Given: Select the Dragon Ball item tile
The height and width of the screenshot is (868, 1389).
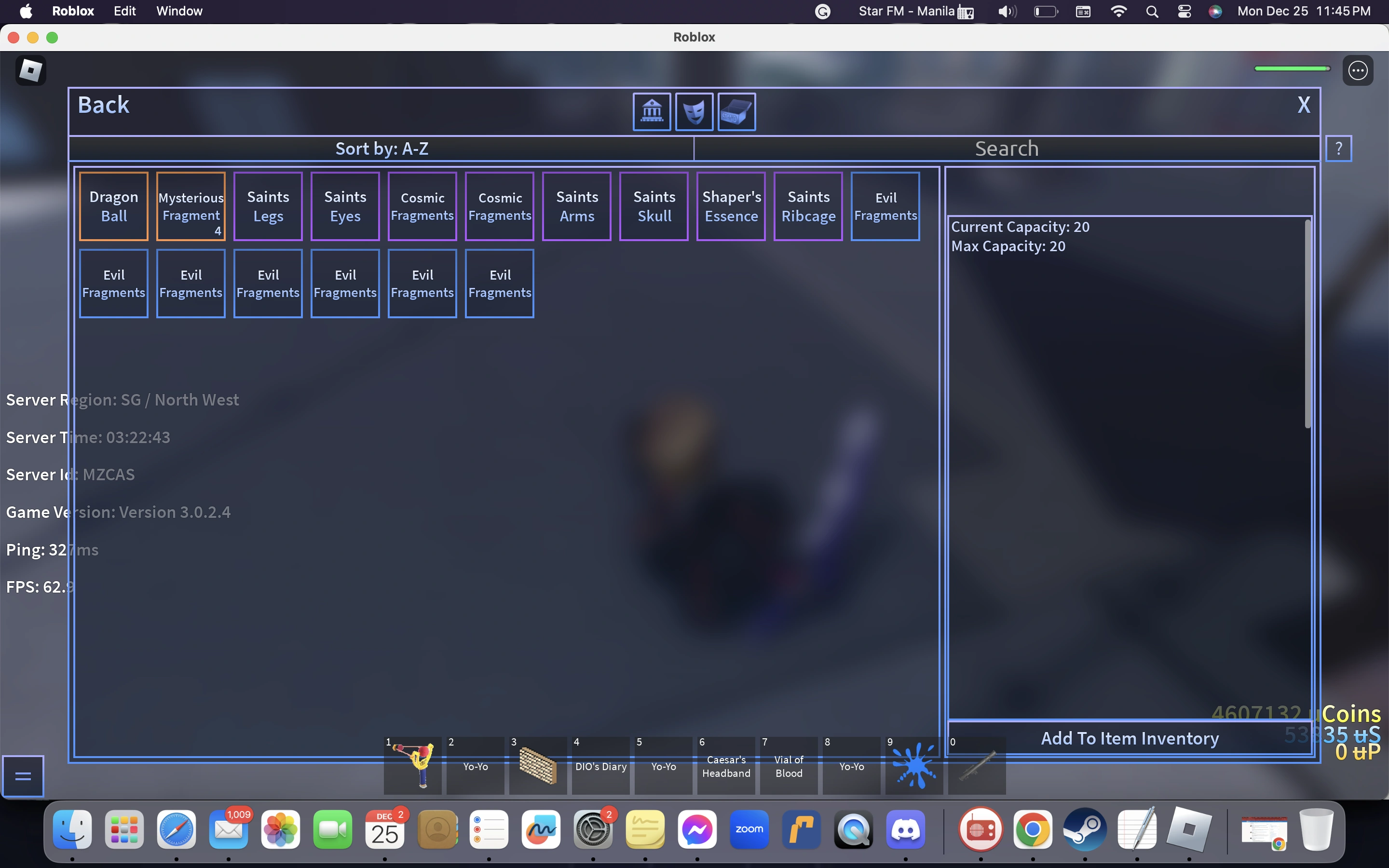Looking at the screenshot, I should pos(114,206).
